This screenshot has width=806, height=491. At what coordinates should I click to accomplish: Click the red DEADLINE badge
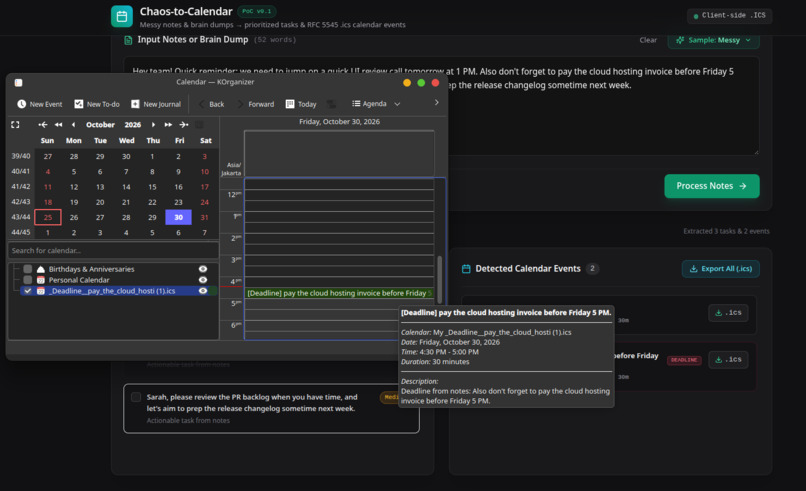click(684, 360)
